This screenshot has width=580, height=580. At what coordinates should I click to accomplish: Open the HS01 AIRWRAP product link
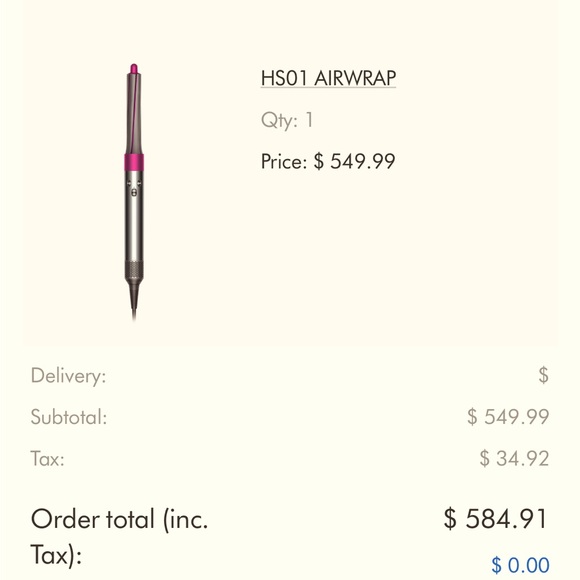[328, 78]
